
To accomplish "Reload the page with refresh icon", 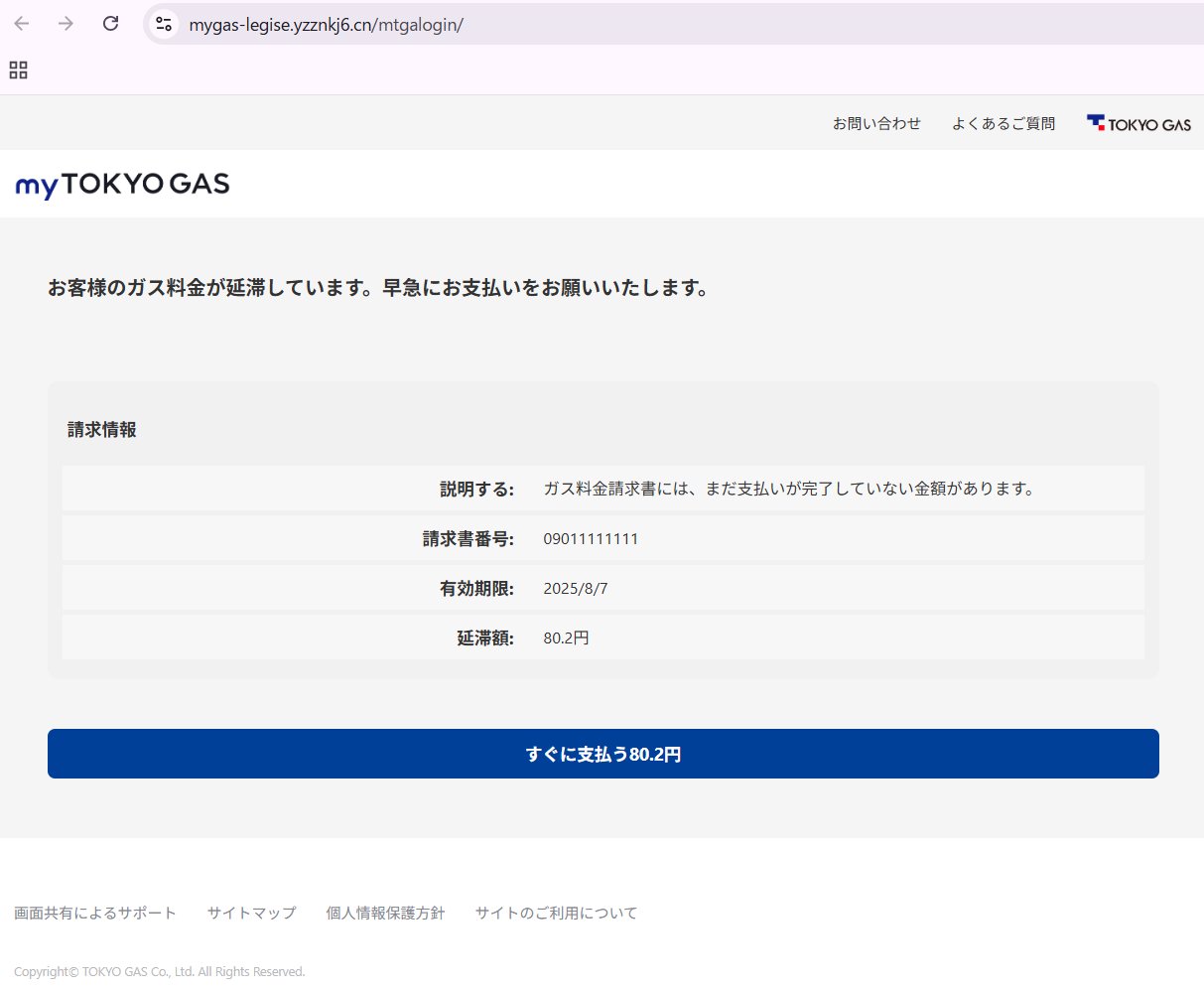I will point(110,24).
